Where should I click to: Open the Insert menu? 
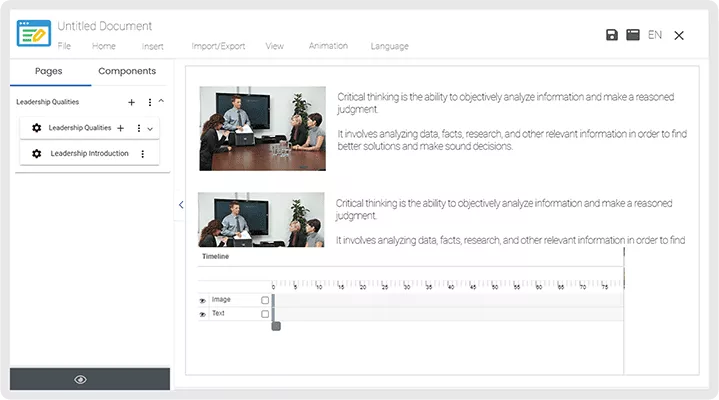pyautogui.click(x=153, y=46)
